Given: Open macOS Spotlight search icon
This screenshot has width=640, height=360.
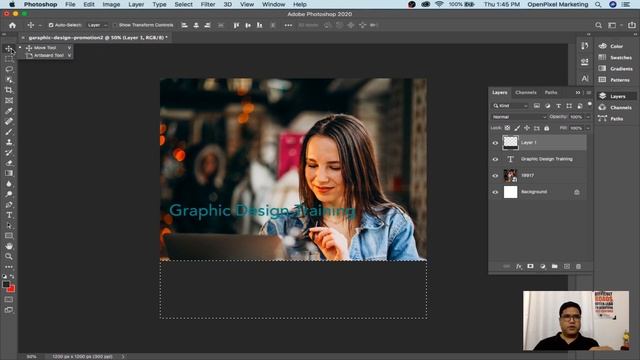Looking at the screenshot, I should 598,4.
